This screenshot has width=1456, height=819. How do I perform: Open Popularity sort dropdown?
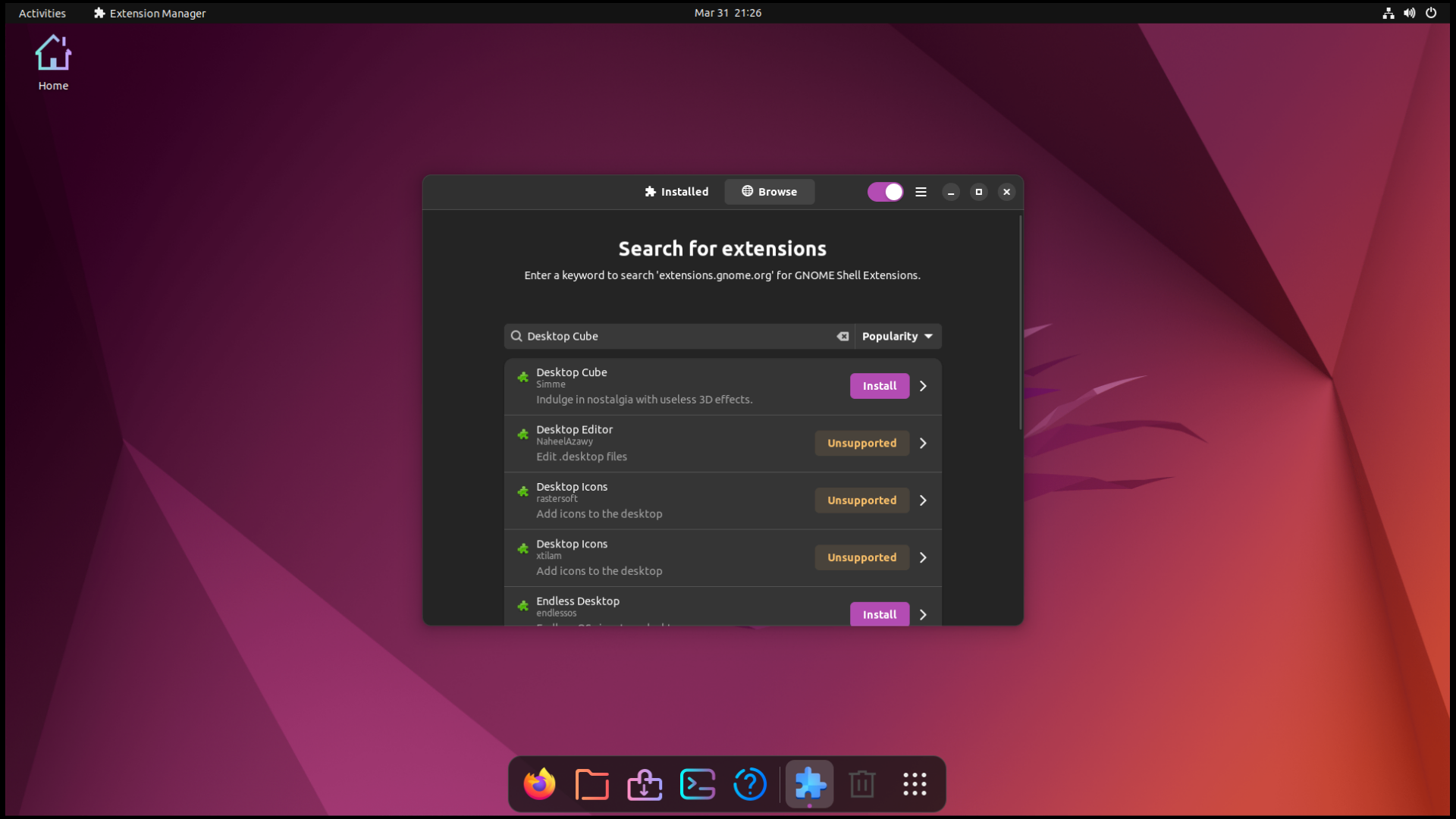pyautogui.click(x=898, y=336)
